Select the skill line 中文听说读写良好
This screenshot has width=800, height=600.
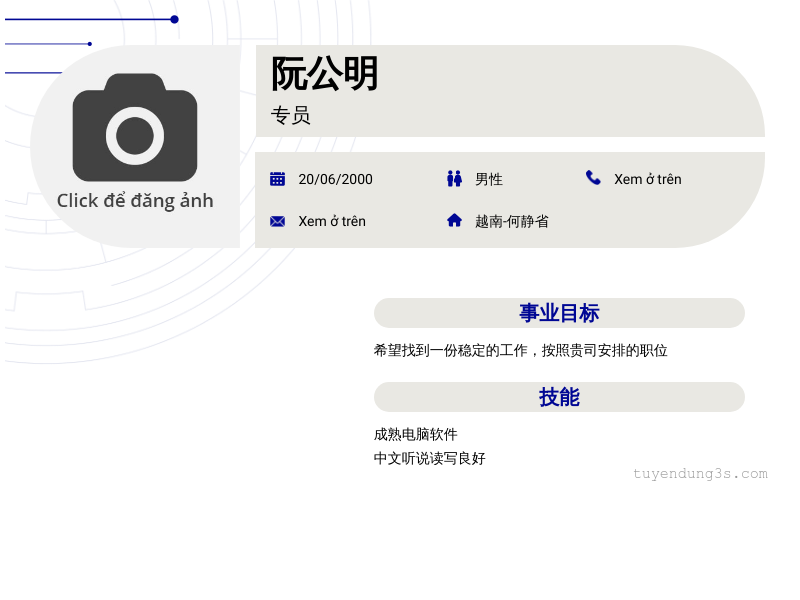point(430,458)
